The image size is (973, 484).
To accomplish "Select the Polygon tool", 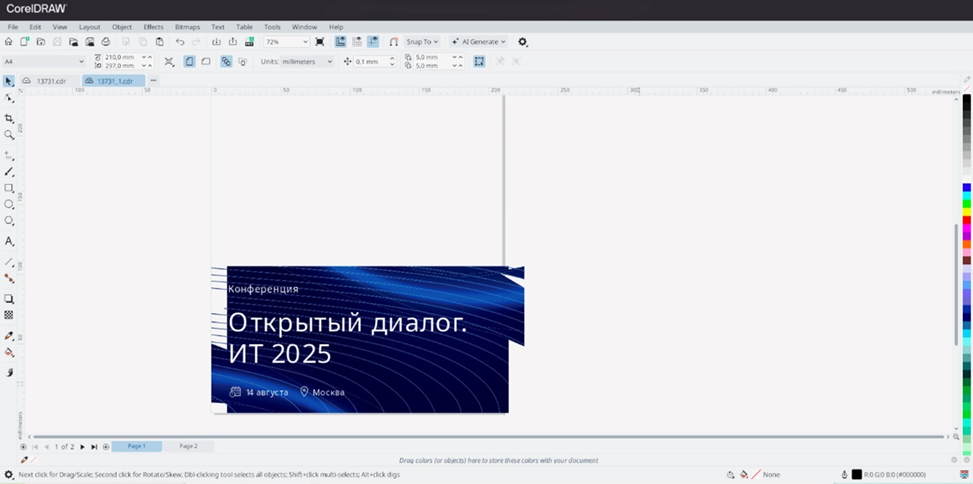I will [x=9, y=220].
